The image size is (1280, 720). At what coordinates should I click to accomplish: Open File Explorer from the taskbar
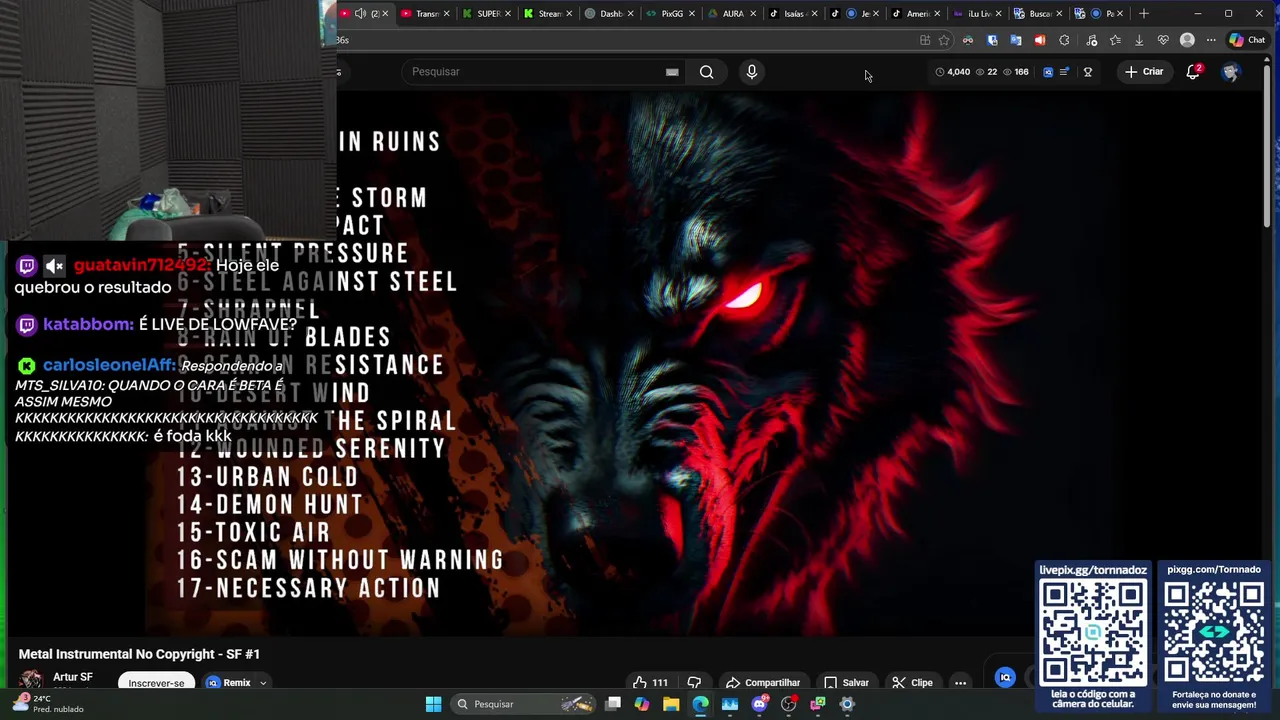671,704
